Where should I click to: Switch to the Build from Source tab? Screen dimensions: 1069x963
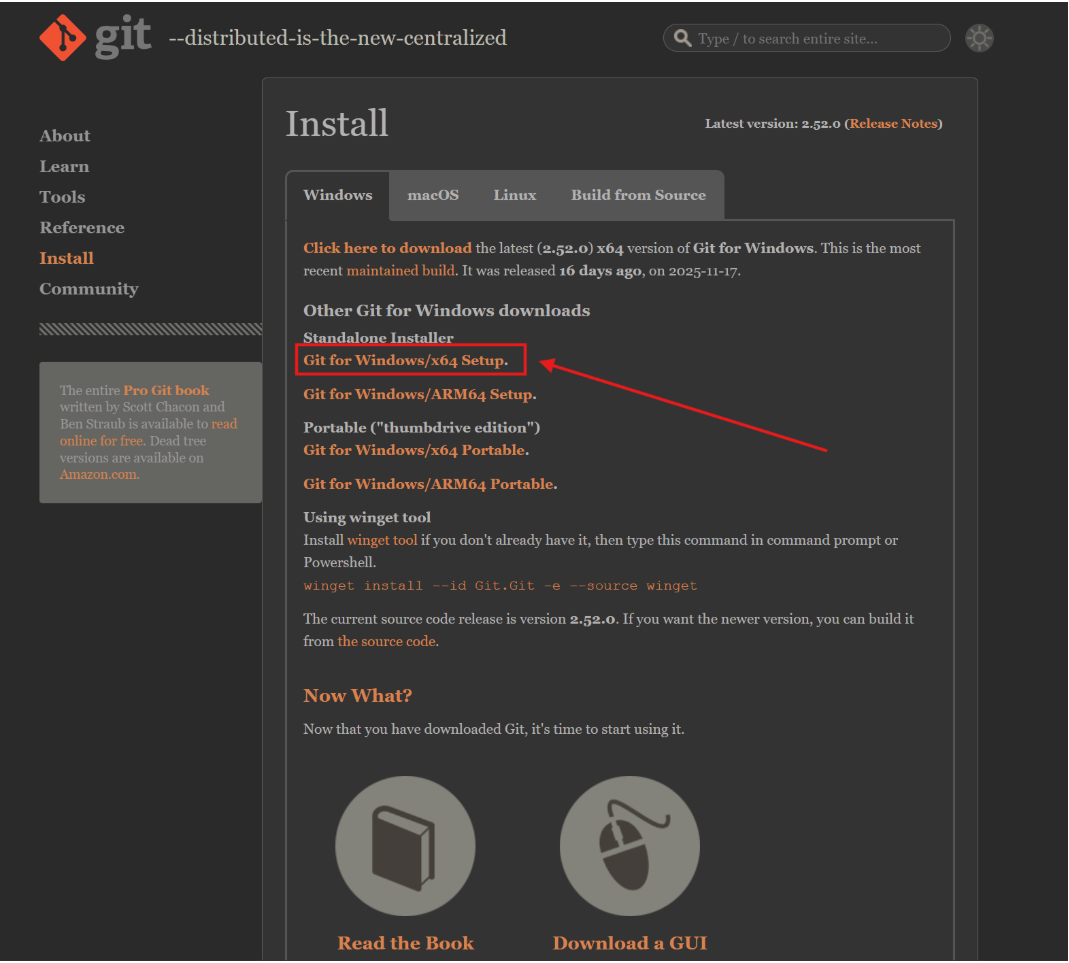point(638,196)
